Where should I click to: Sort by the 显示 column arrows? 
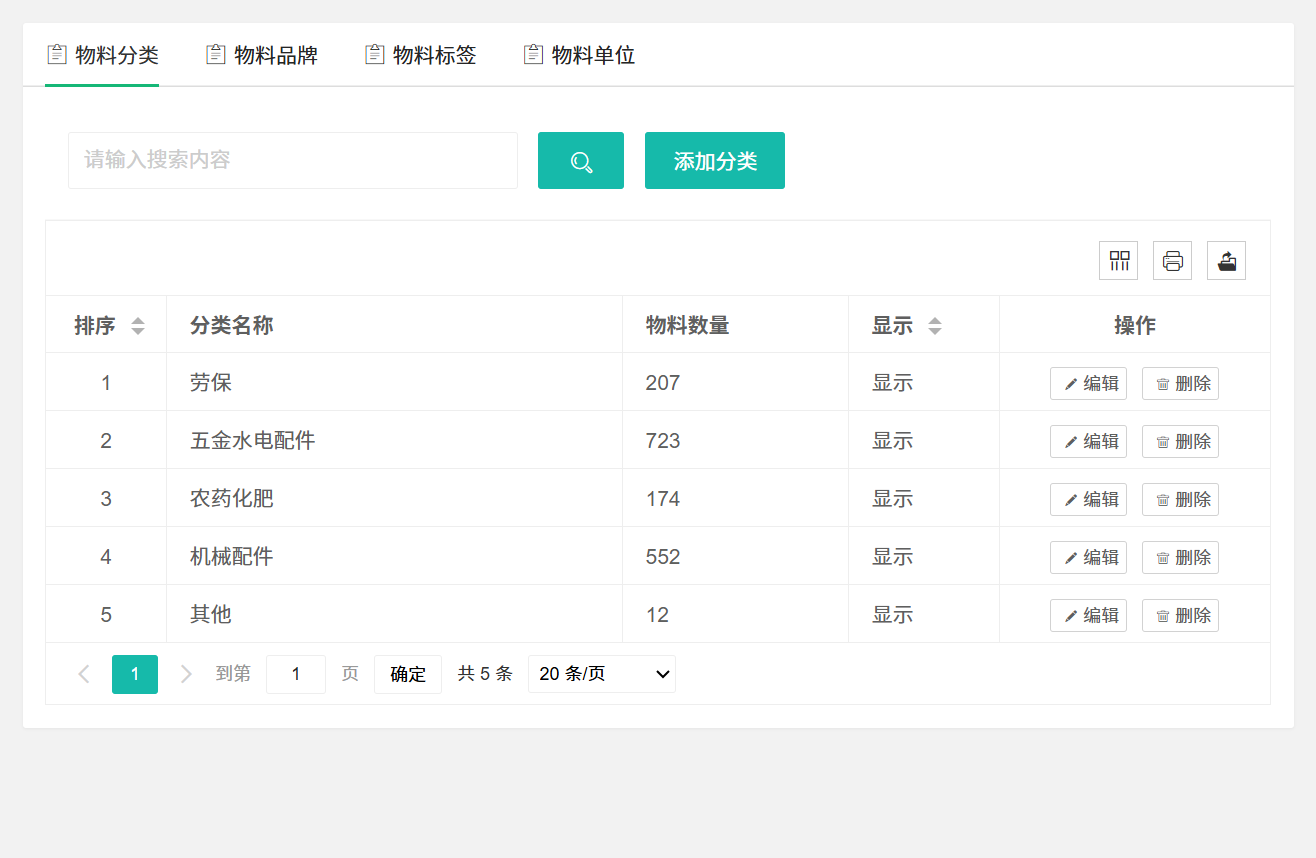(935, 326)
